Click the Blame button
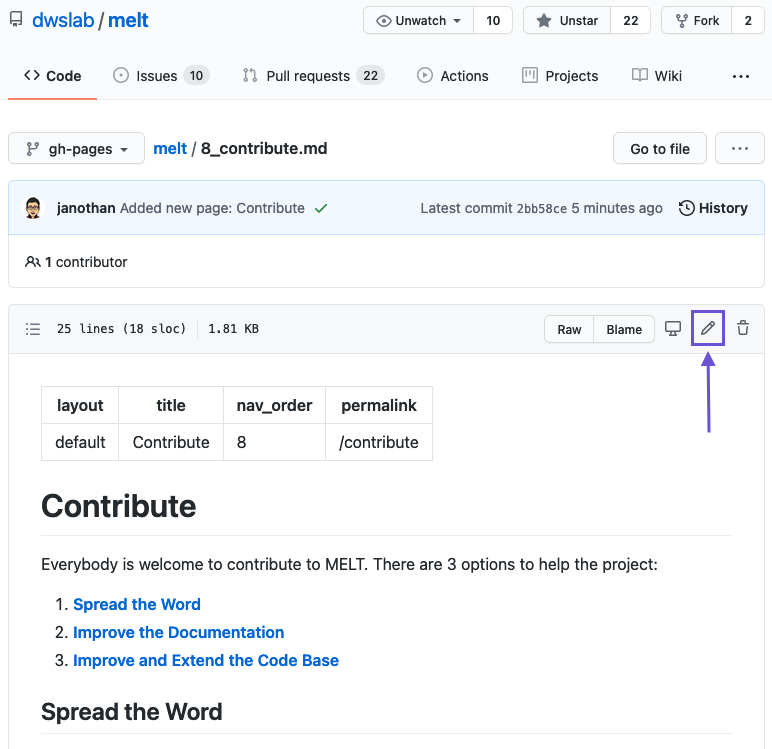772x749 pixels. click(x=624, y=329)
